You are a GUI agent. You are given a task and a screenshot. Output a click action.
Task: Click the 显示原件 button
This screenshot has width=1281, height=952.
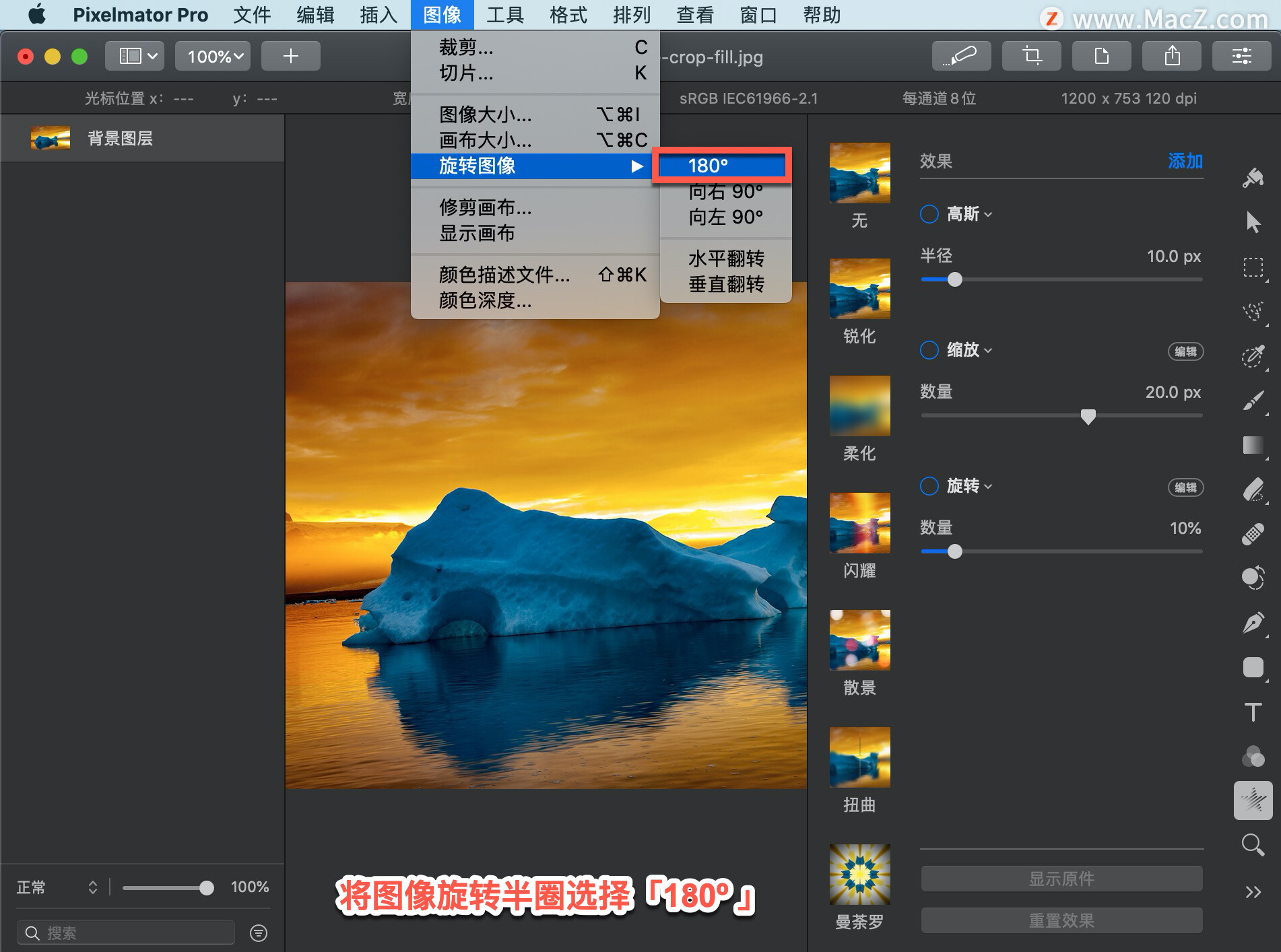[x=1061, y=879]
